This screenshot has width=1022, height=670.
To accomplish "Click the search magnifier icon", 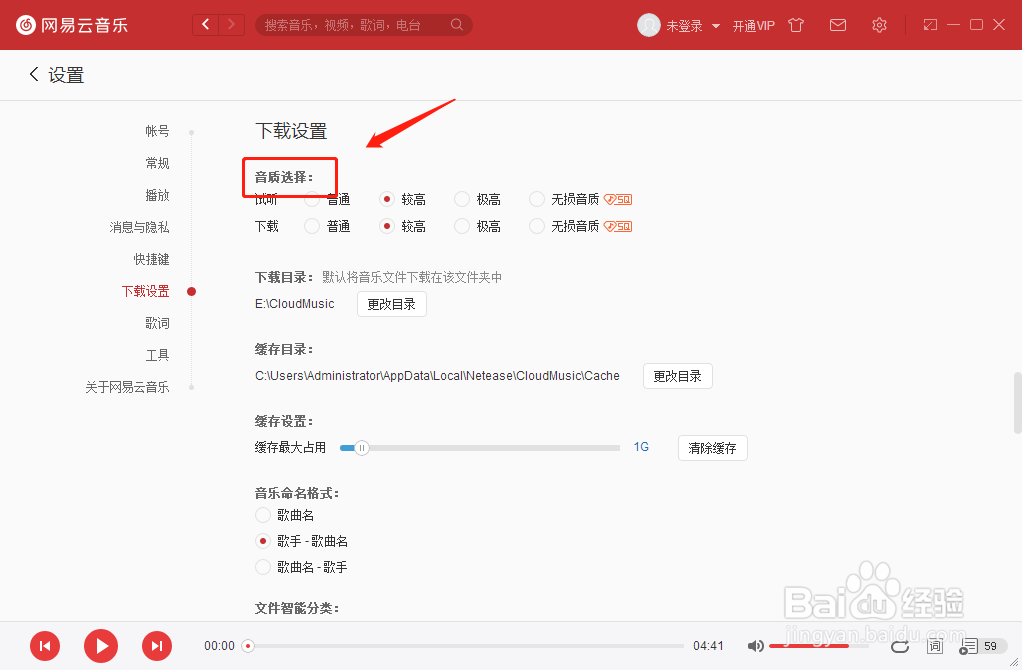I will point(457,25).
